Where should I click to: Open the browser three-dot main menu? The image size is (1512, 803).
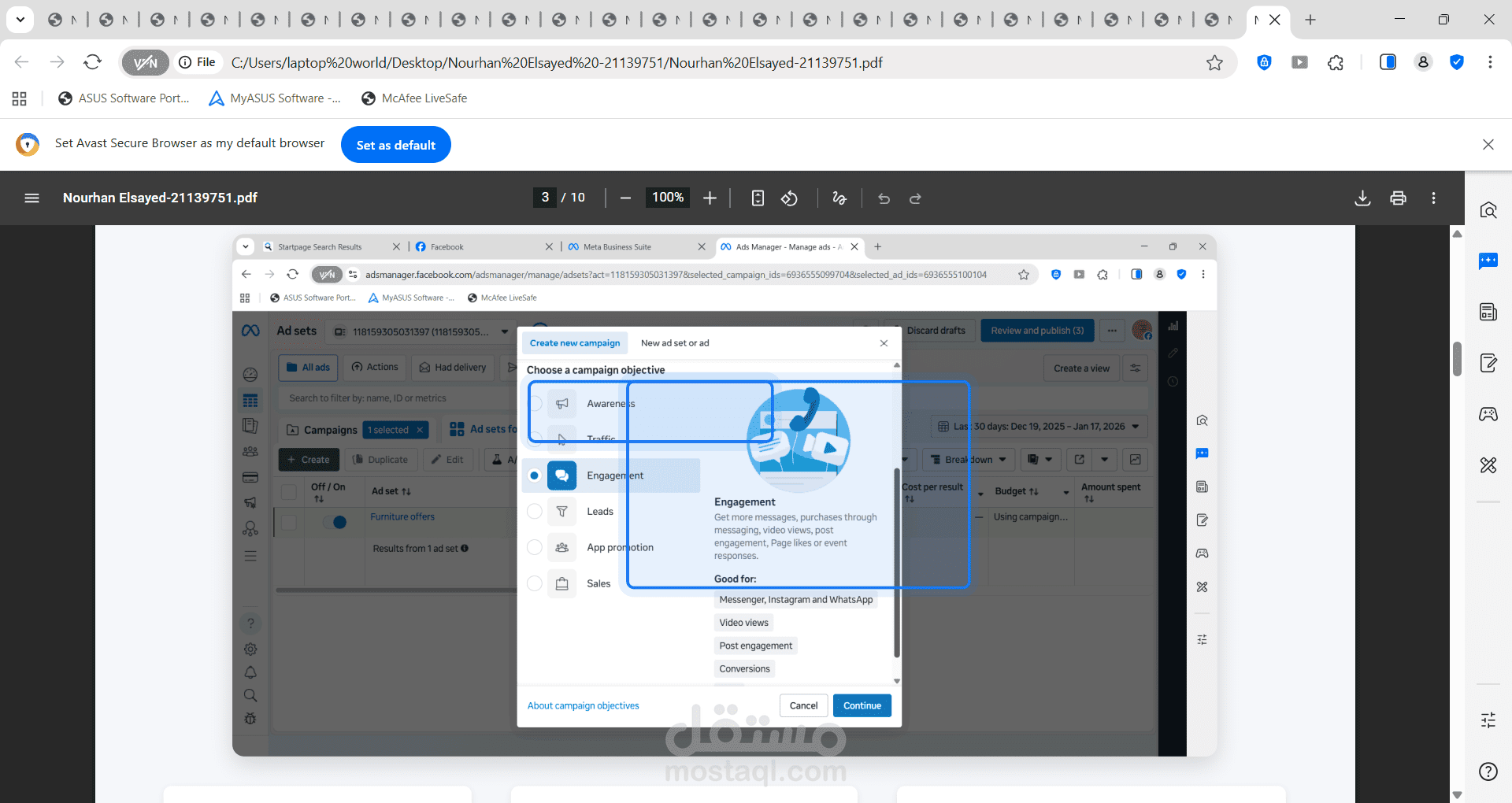(x=1490, y=62)
